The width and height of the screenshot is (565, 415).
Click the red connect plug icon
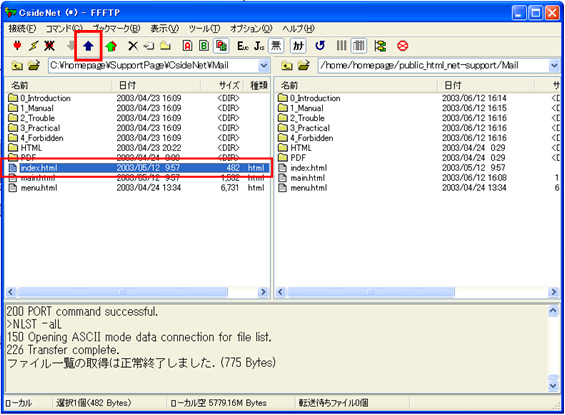point(17,46)
